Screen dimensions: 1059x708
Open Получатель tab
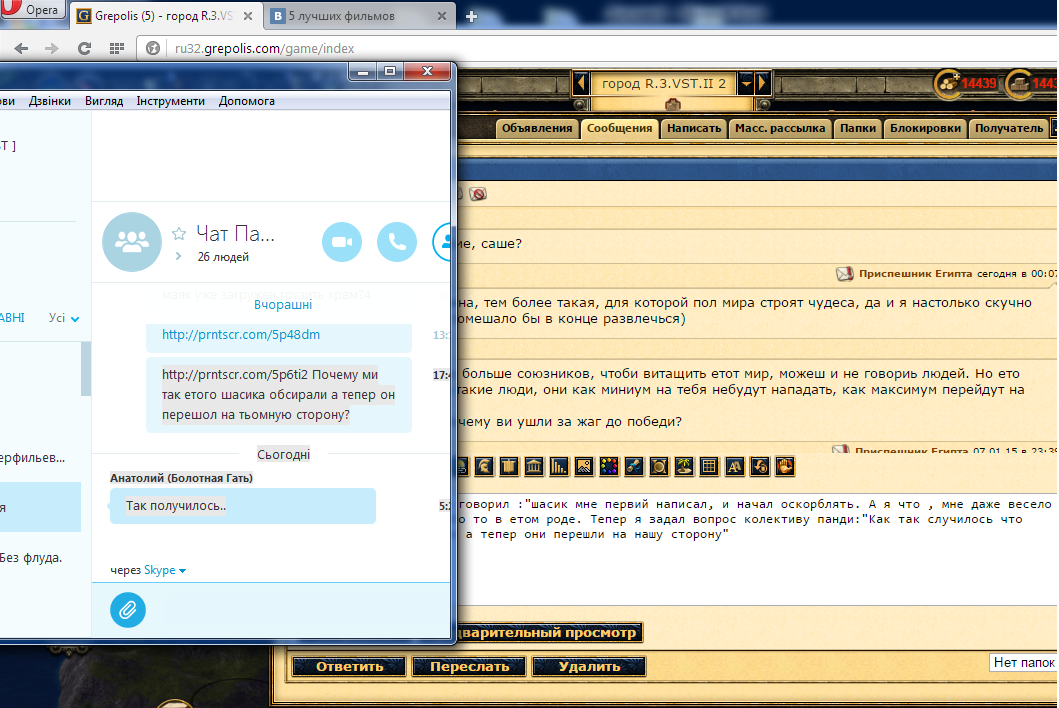1009,128
